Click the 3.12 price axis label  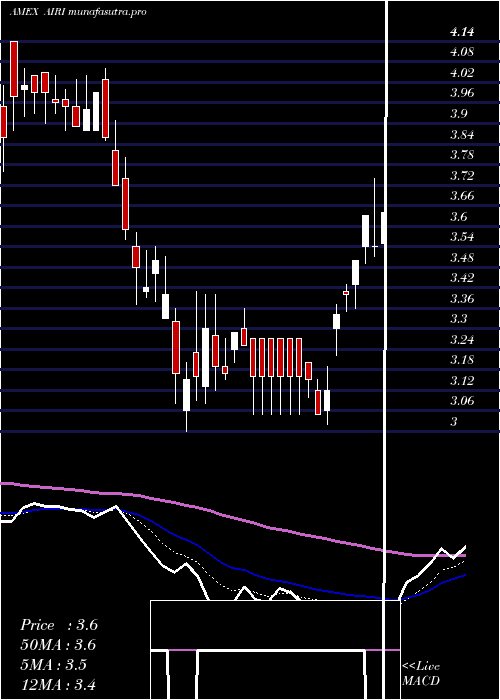tap(462, 381)
